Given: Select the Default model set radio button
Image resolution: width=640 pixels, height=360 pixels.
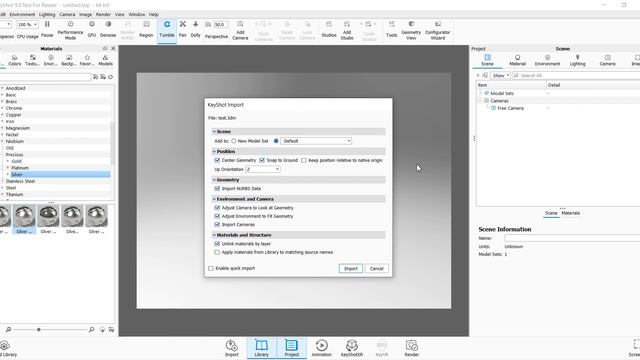Looking at the screenshot, I should point(276,141).
